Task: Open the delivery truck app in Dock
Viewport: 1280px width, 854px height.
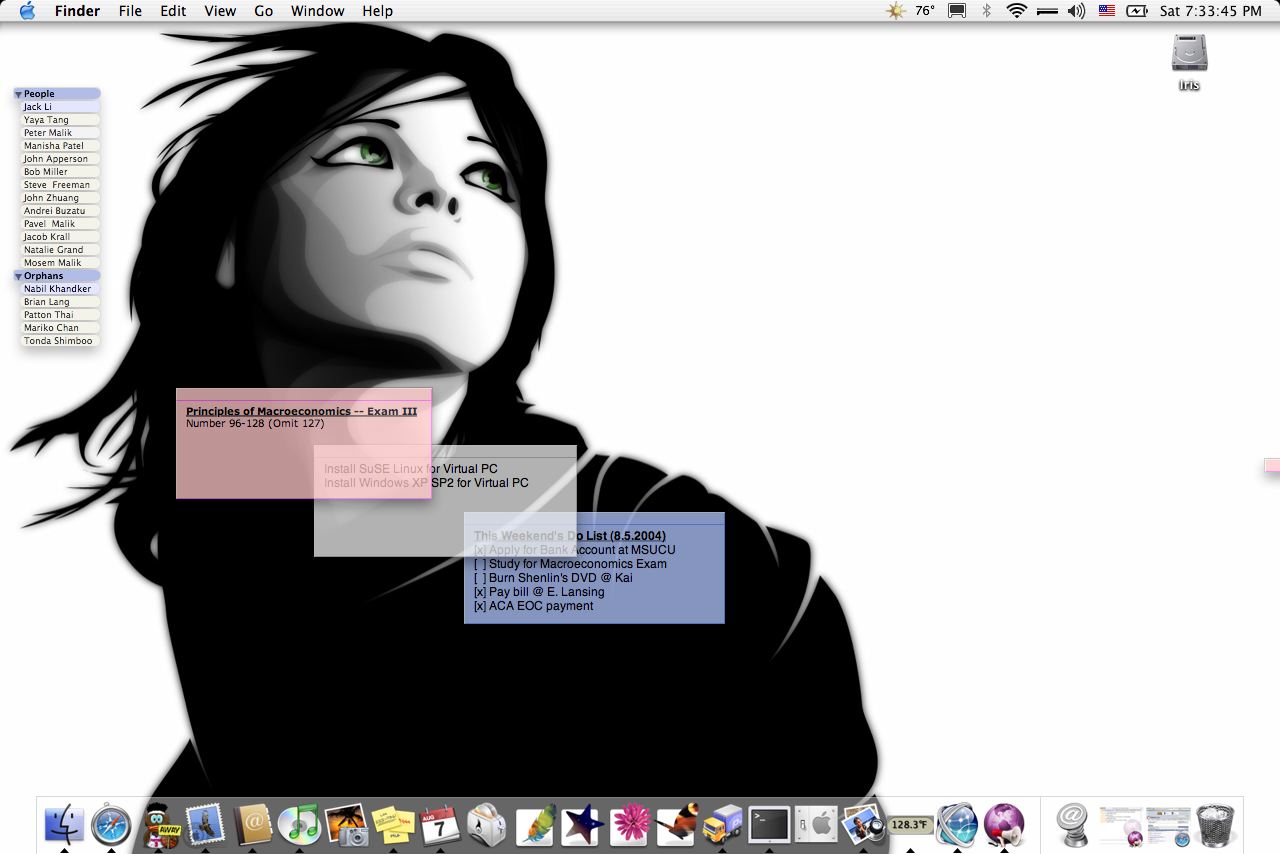Action: (x=722, y=825)
